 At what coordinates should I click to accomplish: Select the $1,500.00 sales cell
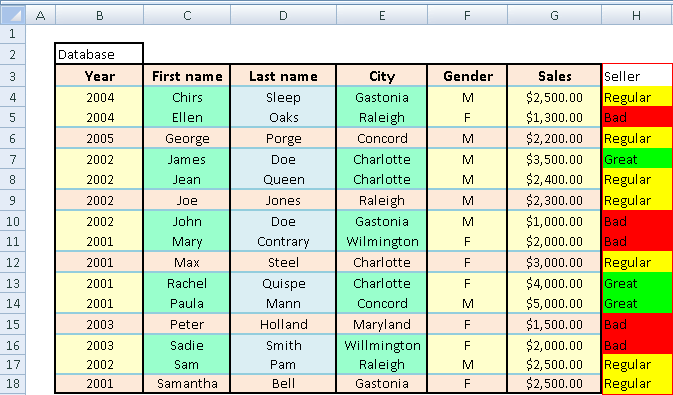click(x=554, y=324)
